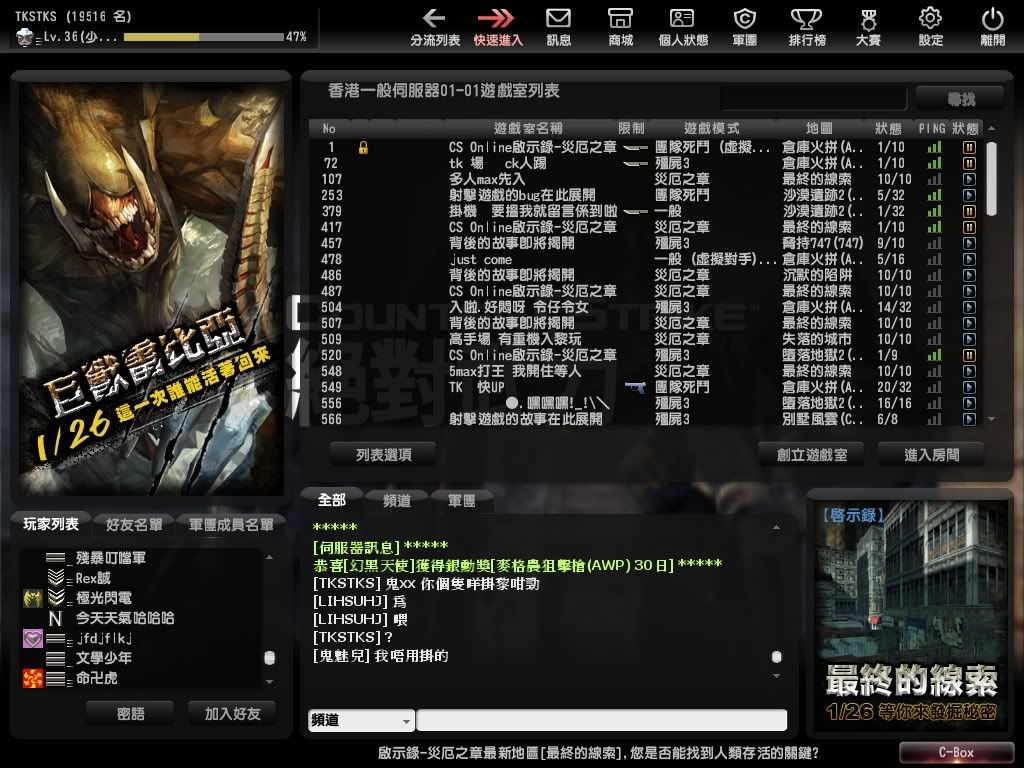This screenshot has width=1024, height=768.
Task: Click the 加入好友 add friend button
Action: 232,713
